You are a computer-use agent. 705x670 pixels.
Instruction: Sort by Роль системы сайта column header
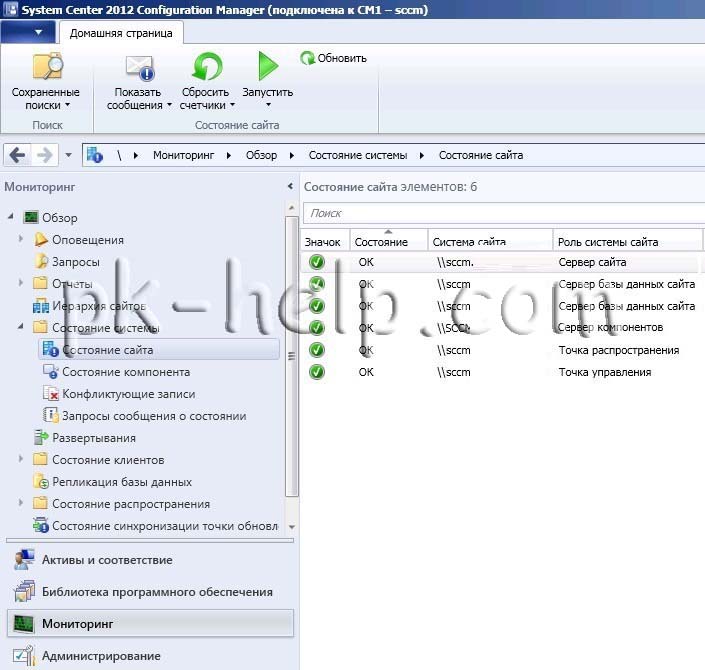pos(627,242)
